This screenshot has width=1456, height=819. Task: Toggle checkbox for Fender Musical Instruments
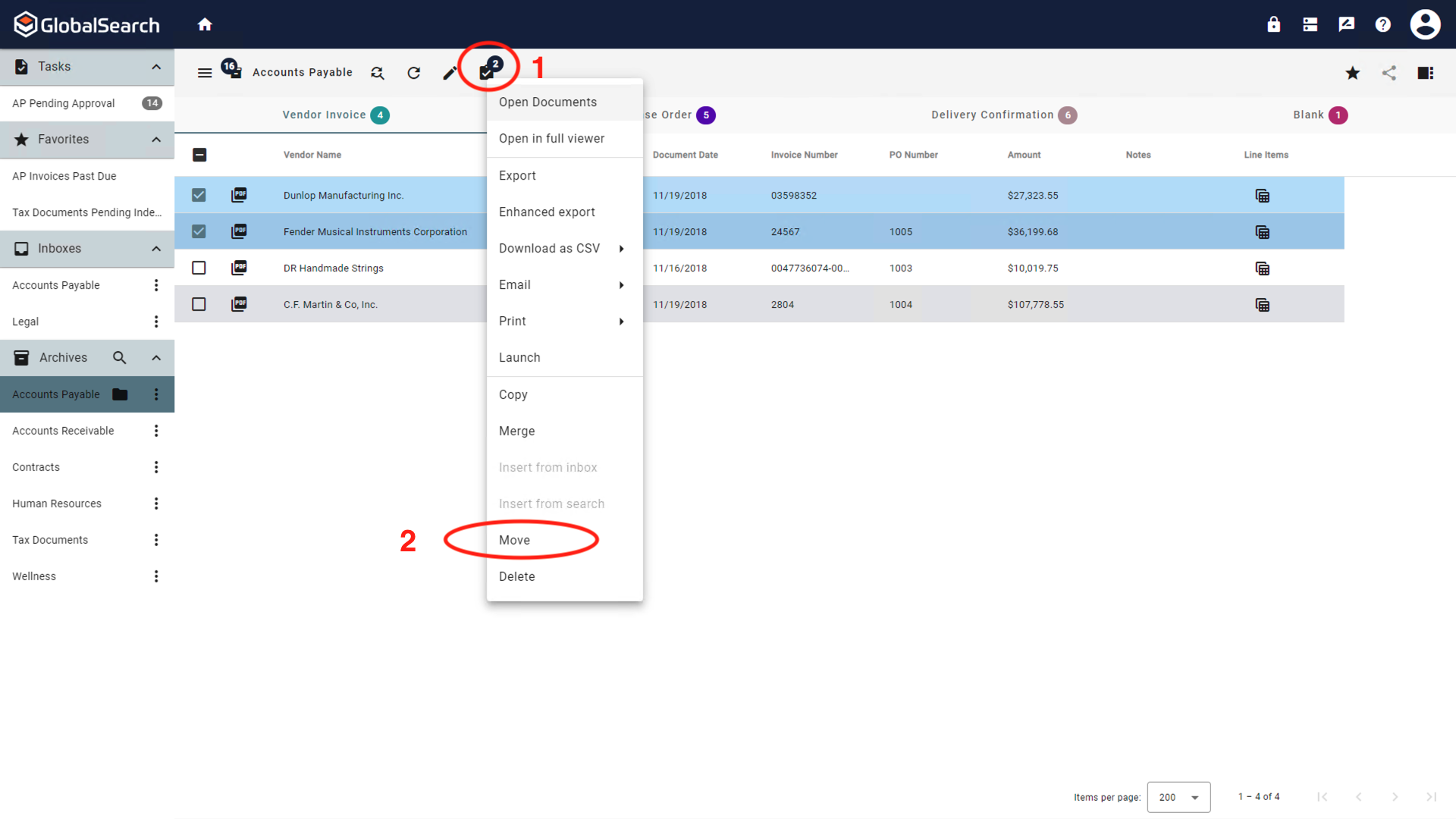199,231
